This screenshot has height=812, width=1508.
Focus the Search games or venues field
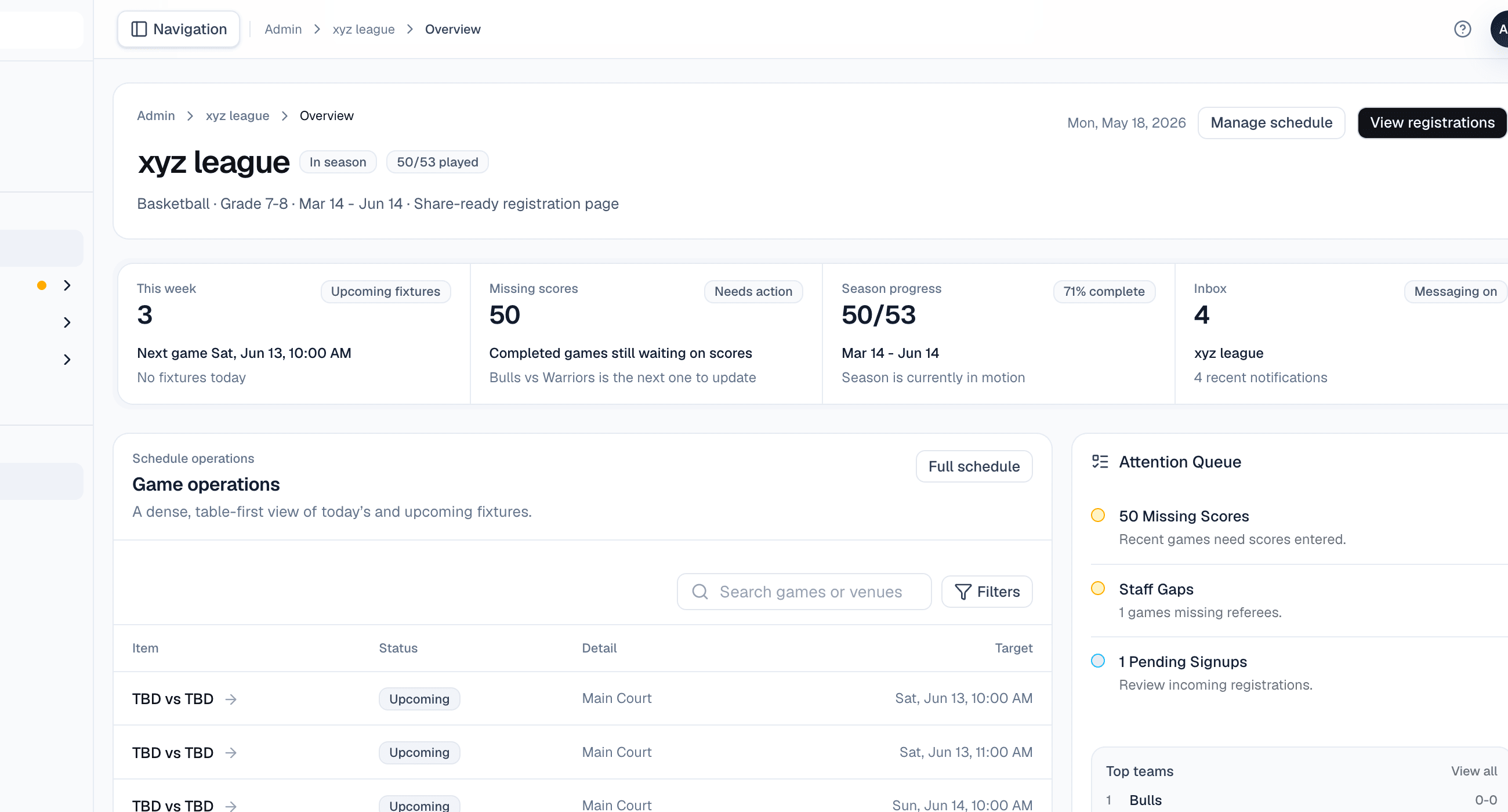pyautogui.click(x=804, y=592)
